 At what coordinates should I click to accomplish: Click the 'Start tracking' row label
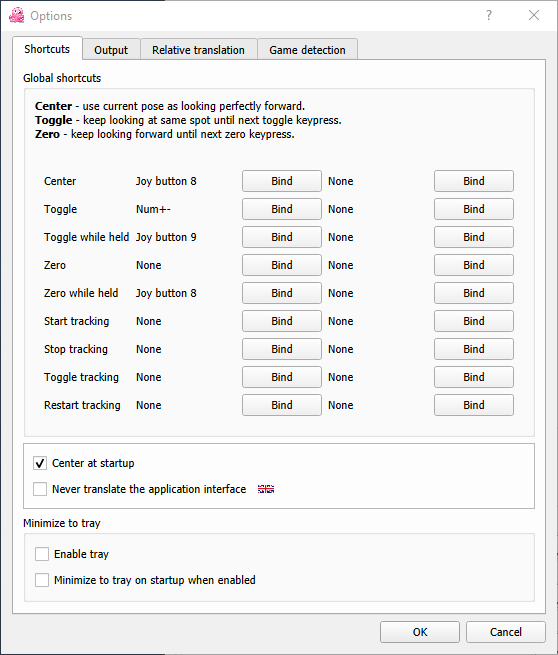pos(76,321)
